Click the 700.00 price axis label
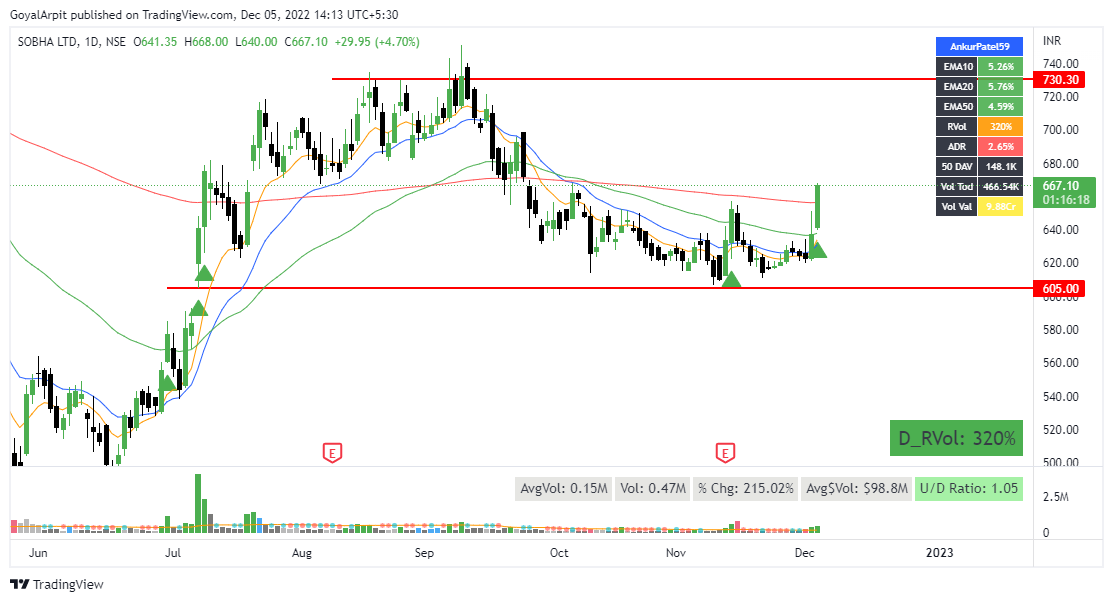The width and height of the screenshot is (1113, 602). point(1060,129)
